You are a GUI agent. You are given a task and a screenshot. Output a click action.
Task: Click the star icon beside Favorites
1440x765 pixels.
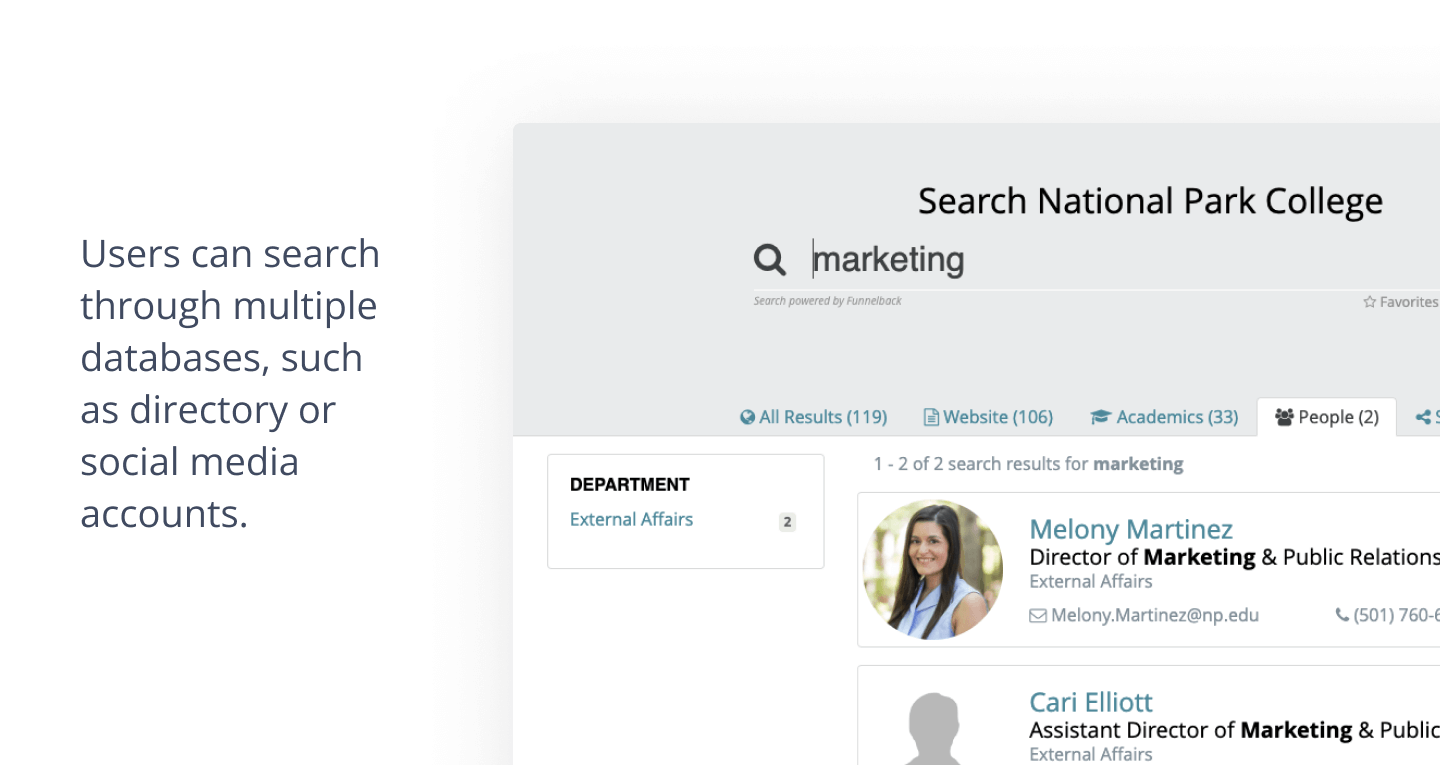(x=1370, y=302)
